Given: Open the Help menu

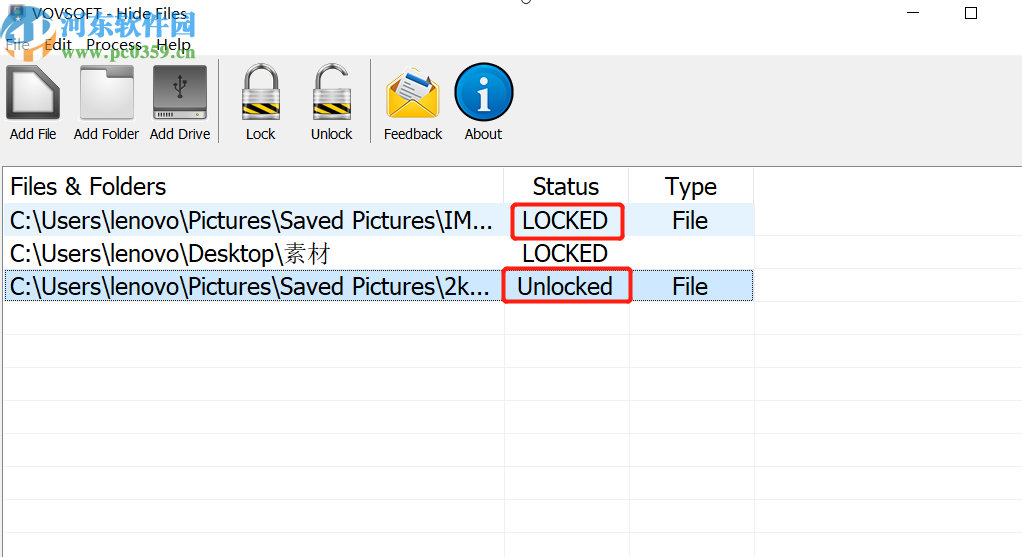Looking at the screenshot, I should click(173, 45).
